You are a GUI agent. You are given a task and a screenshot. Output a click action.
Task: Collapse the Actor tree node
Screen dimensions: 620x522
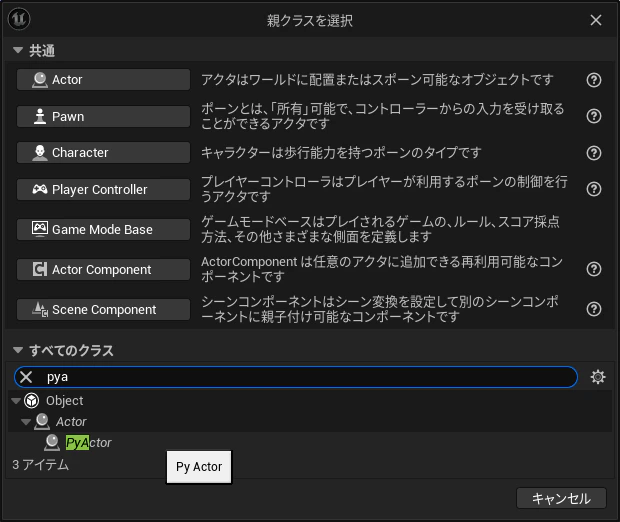[26, 422]
